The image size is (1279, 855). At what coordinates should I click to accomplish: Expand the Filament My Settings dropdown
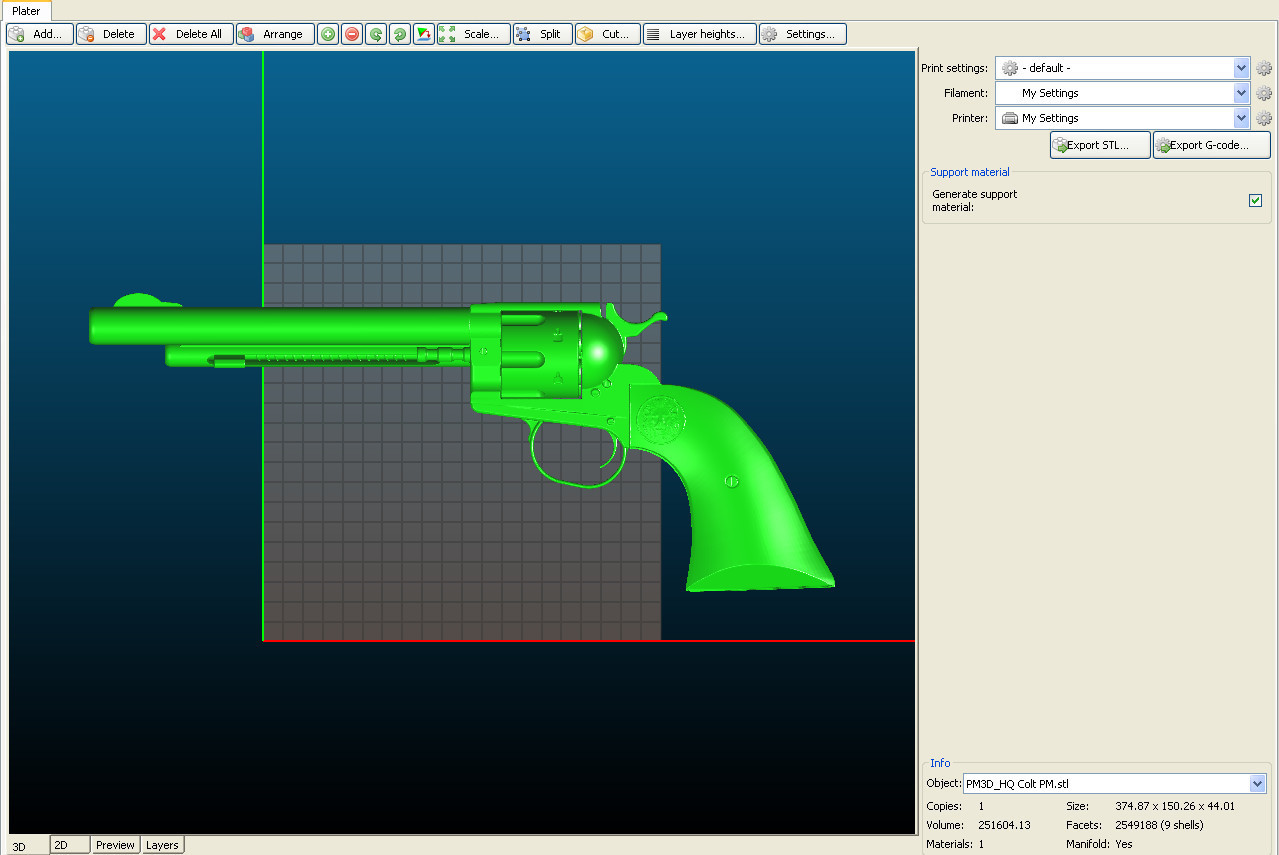1241,93
